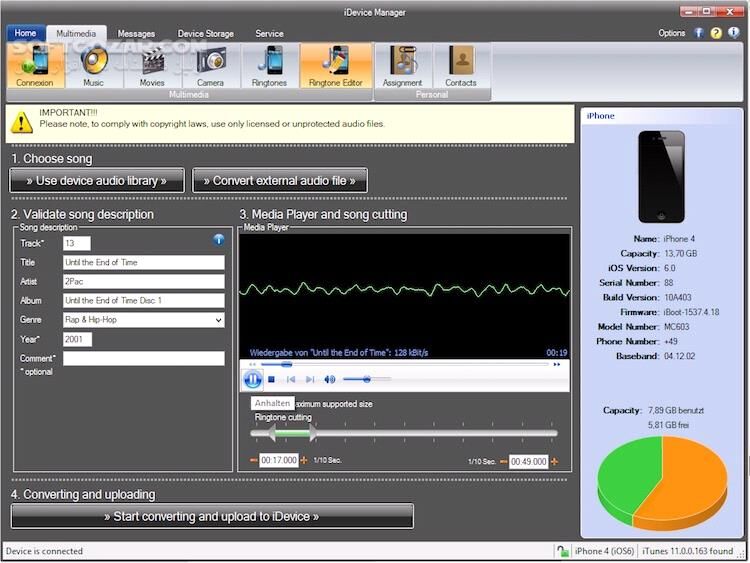Stop the media player playback
Viewport: 750px width, 563px height.
point(271,380)
